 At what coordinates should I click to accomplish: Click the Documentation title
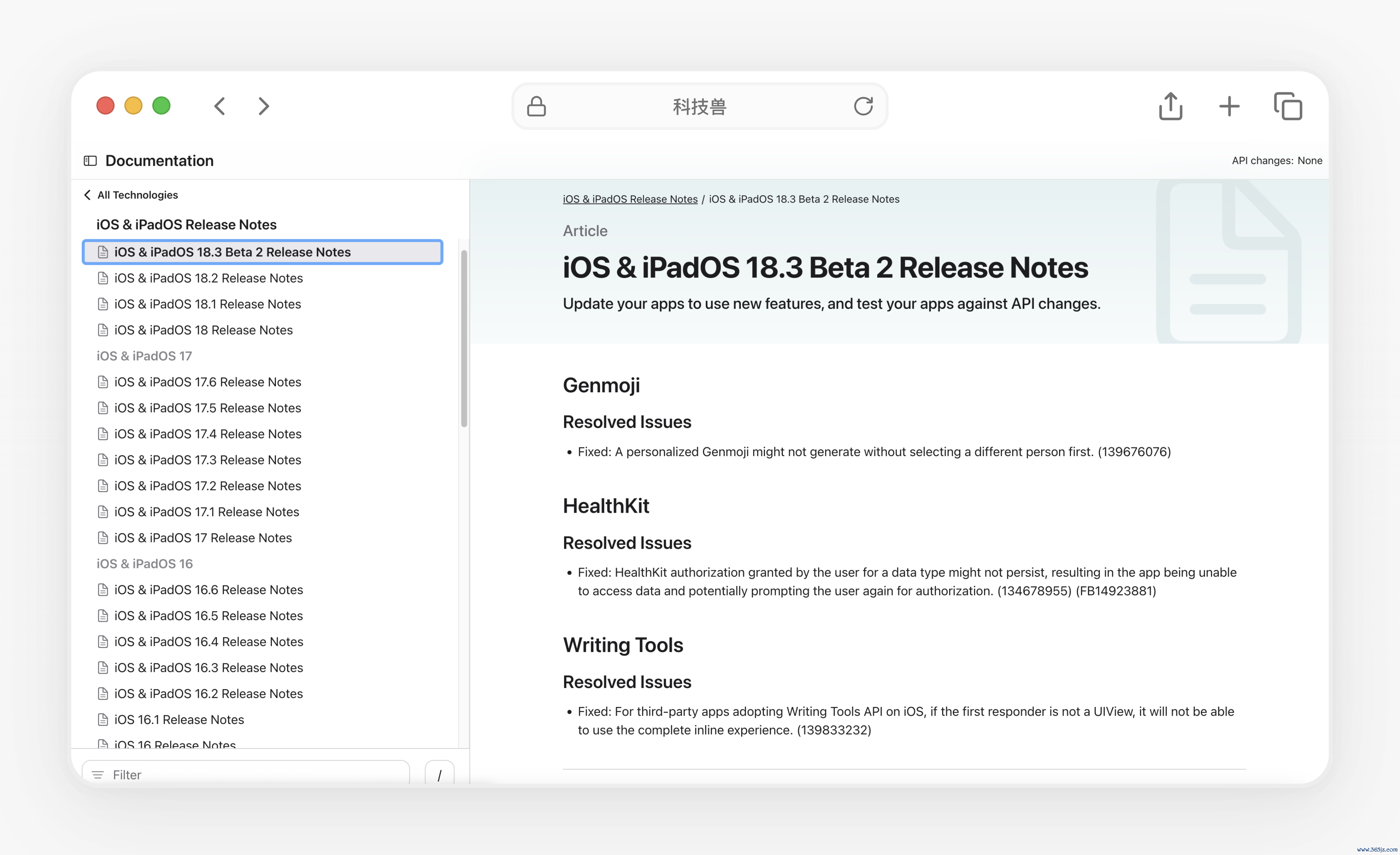(x=160, y=161)
